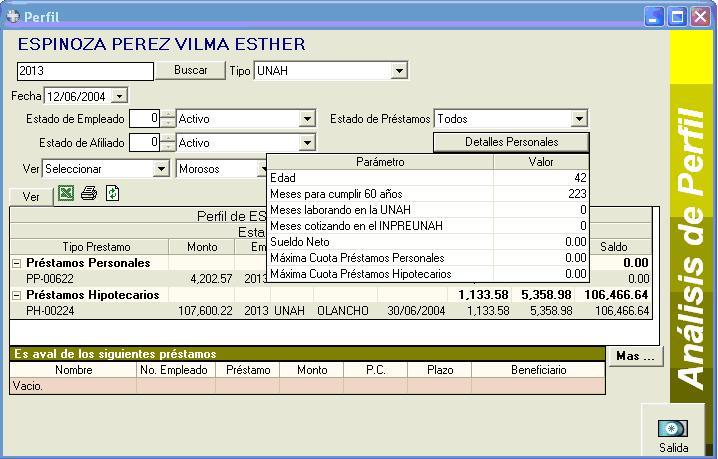Open the Morosos combo box
Screen dimensions: 718x459
(222, 169)
